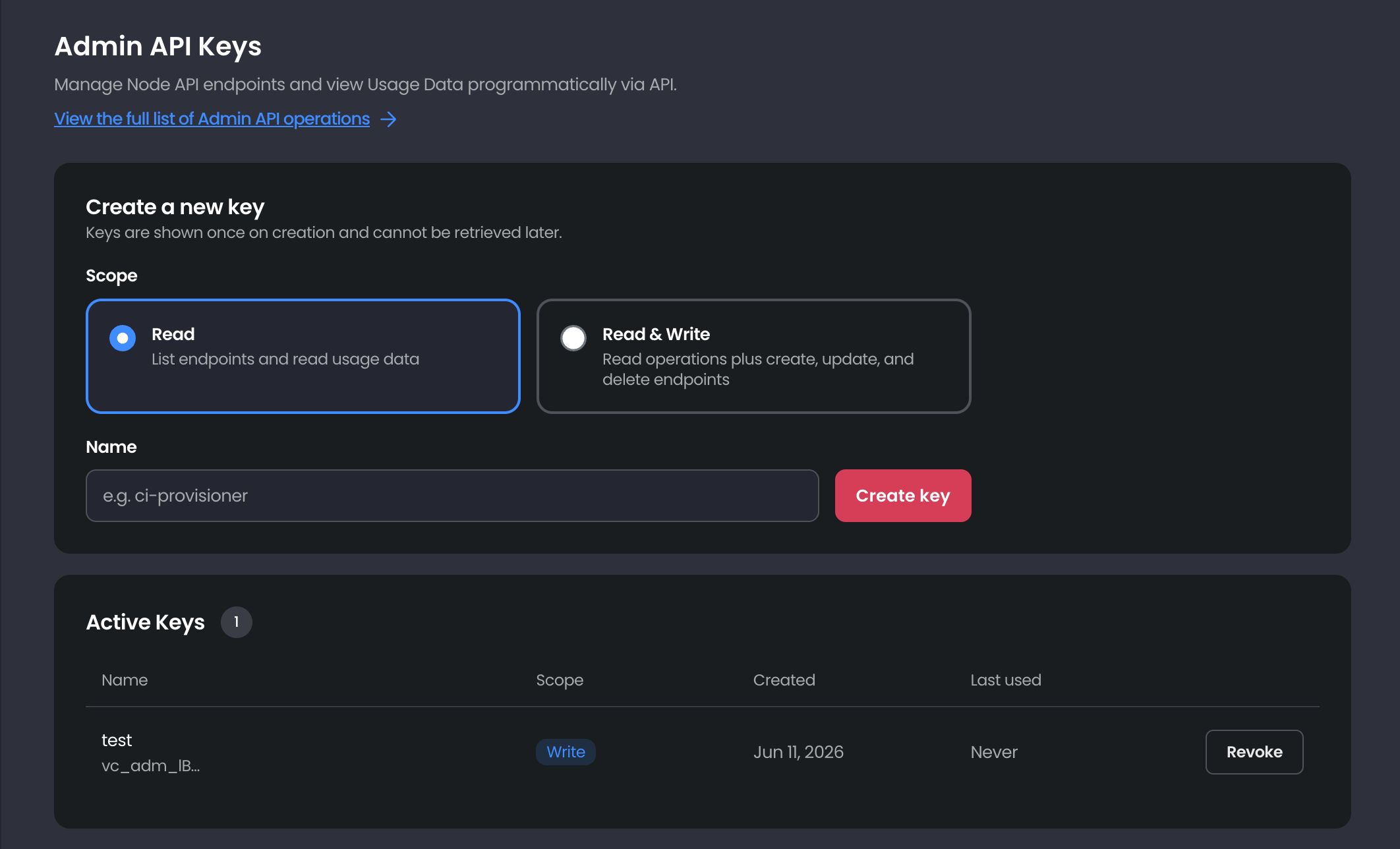Click the Created column header

click(x=784, y=680)
